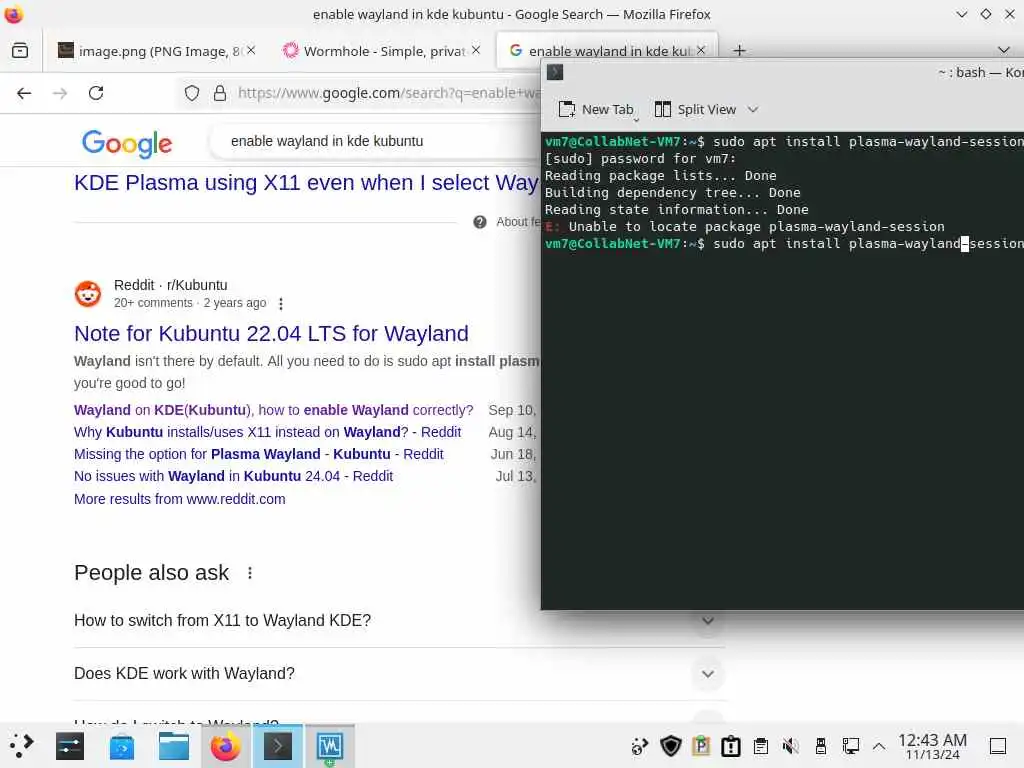Reload the current Firefox page

tap(96, 93)
